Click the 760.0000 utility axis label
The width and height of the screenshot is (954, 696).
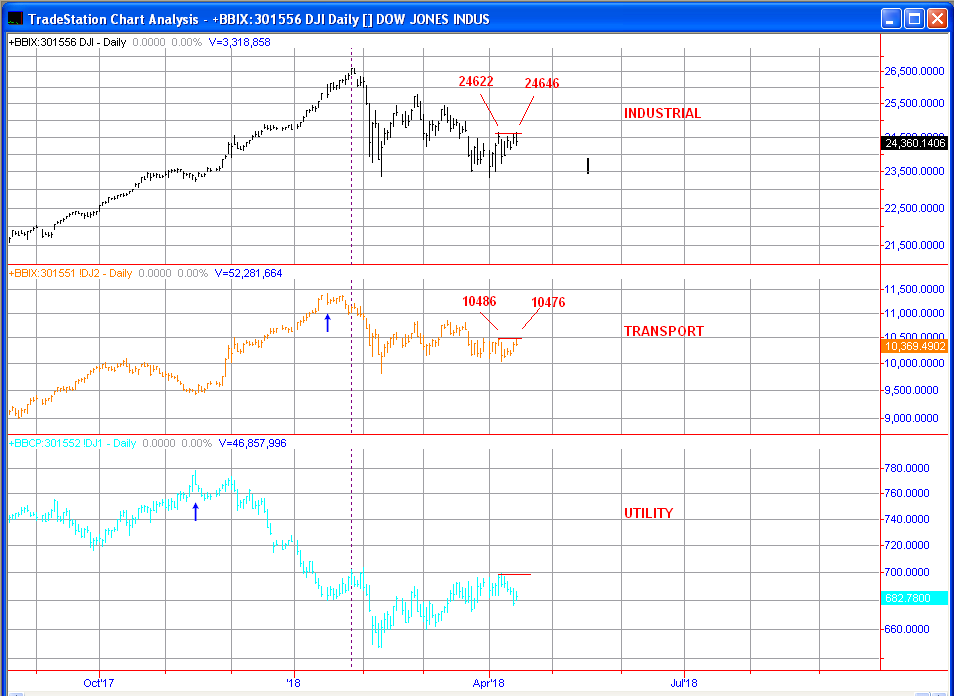pyautogui.click(x=907, y=493)
